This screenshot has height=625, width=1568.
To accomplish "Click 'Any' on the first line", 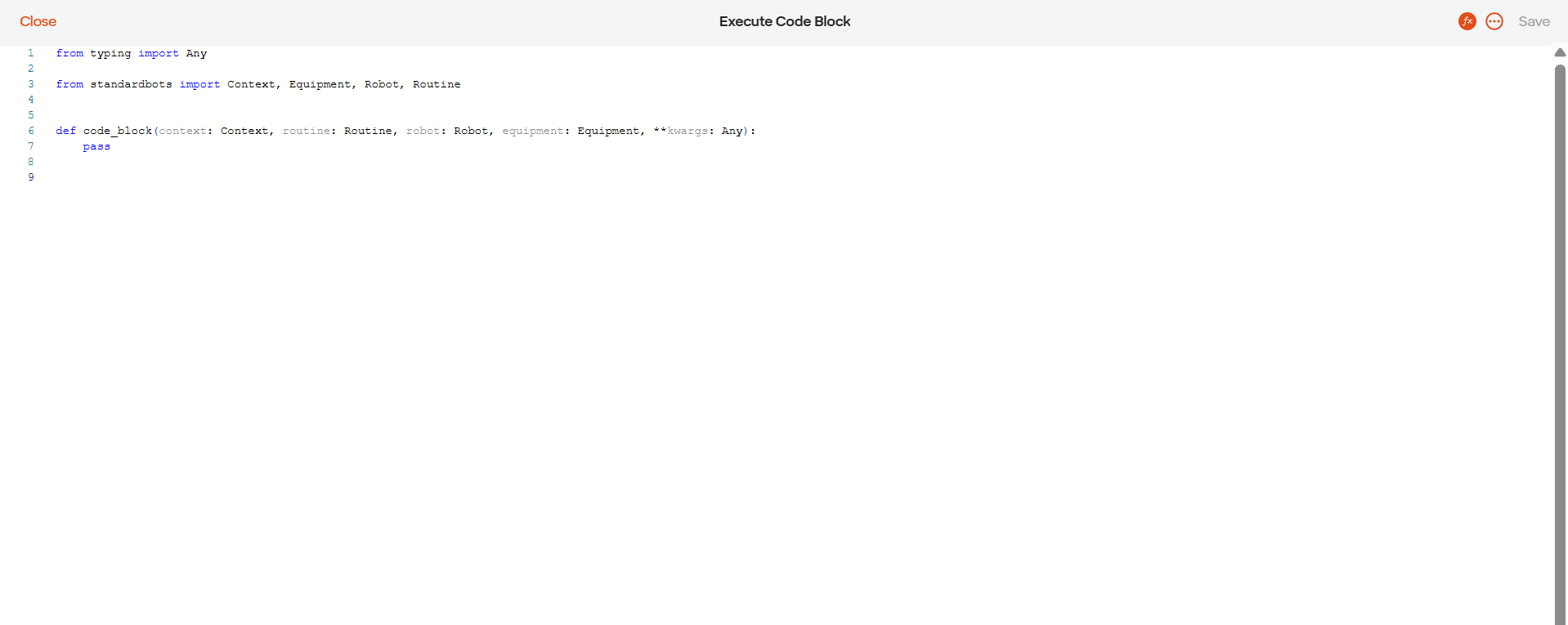I will [196, 53].
